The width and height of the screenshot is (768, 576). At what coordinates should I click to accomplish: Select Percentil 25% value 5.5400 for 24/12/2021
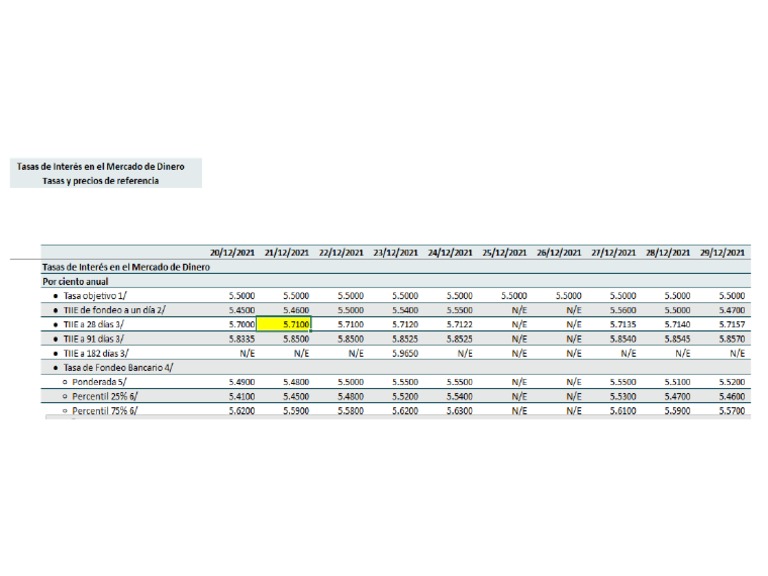click(459, 396)
